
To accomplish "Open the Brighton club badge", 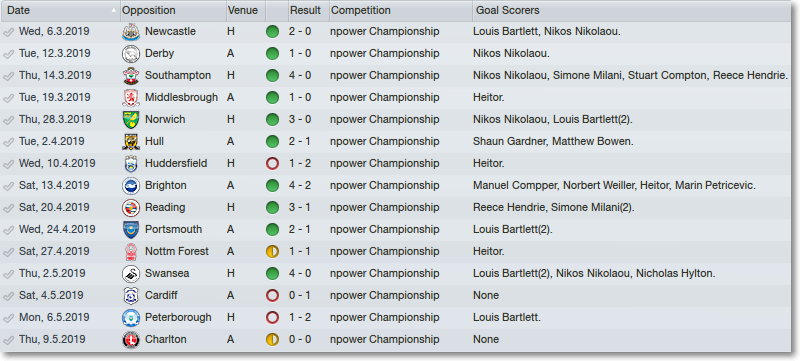I will [131, 186].
